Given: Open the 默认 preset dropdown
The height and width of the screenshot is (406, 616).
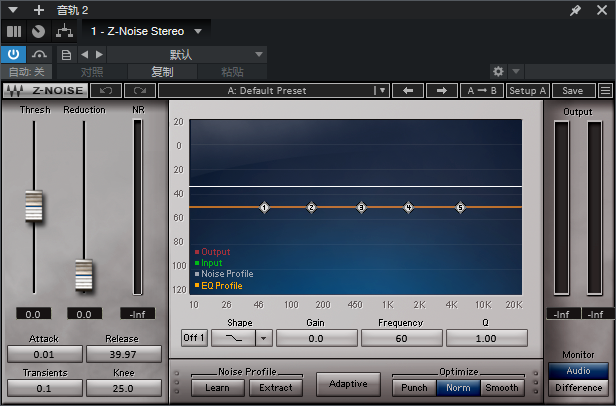Looking at the screenshot, I should tap(187, 55).
